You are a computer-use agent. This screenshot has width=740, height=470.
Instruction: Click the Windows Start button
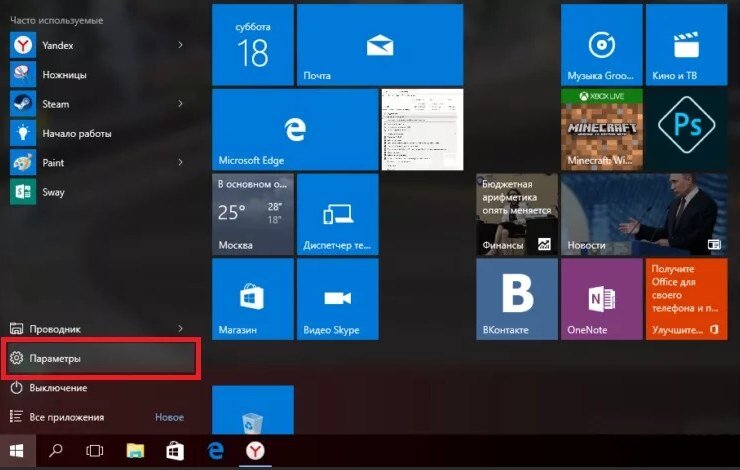tap(17, 451)
